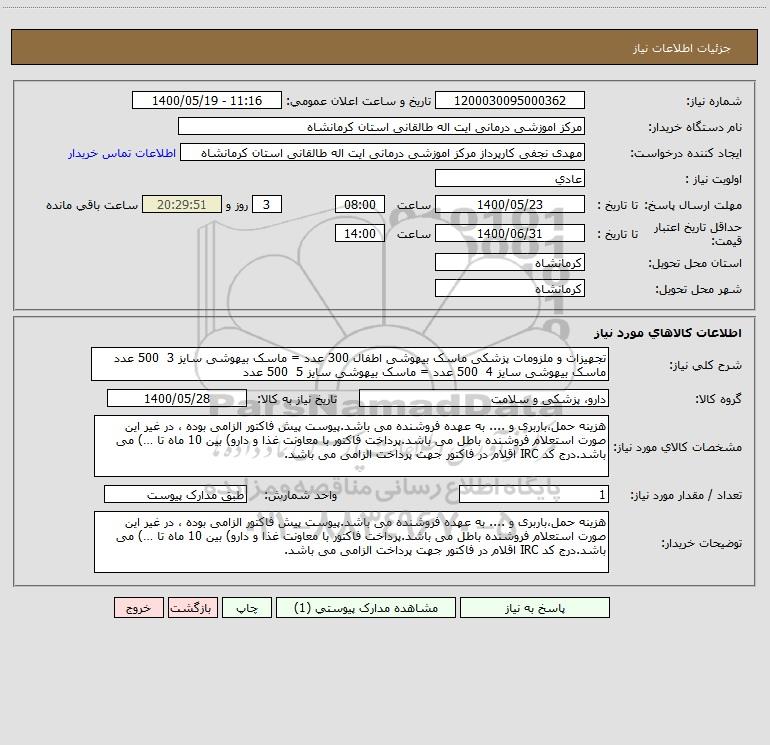Click the label ایجاد کننده درخواست
Screen dimensions: 770x745
pyautogui.click(x=686, y=154)
